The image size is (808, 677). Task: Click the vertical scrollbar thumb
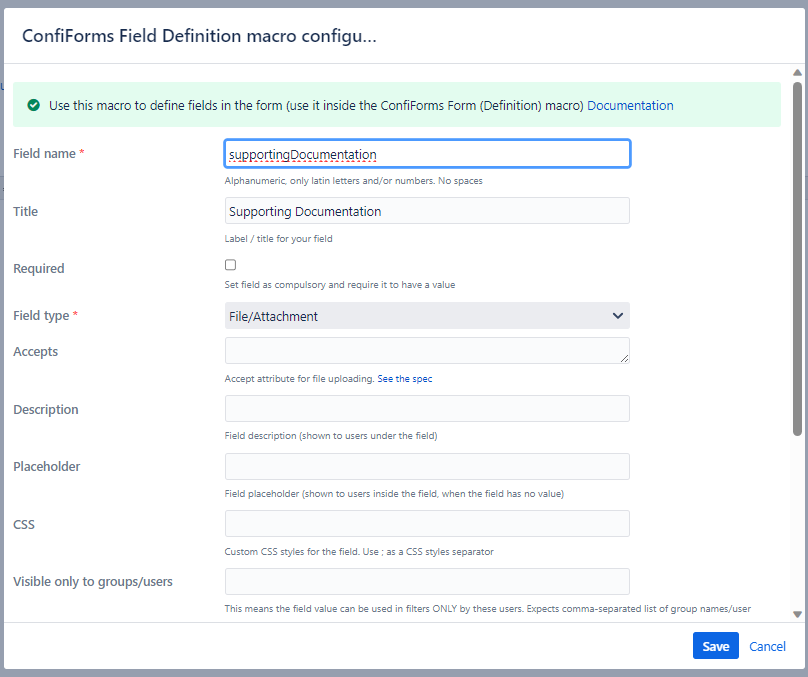coord(797,259)
